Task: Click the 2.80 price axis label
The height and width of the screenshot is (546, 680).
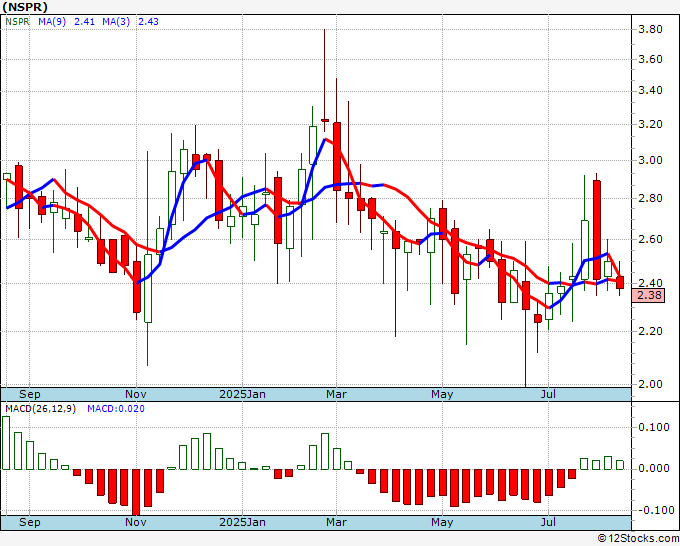Action: 651,199
